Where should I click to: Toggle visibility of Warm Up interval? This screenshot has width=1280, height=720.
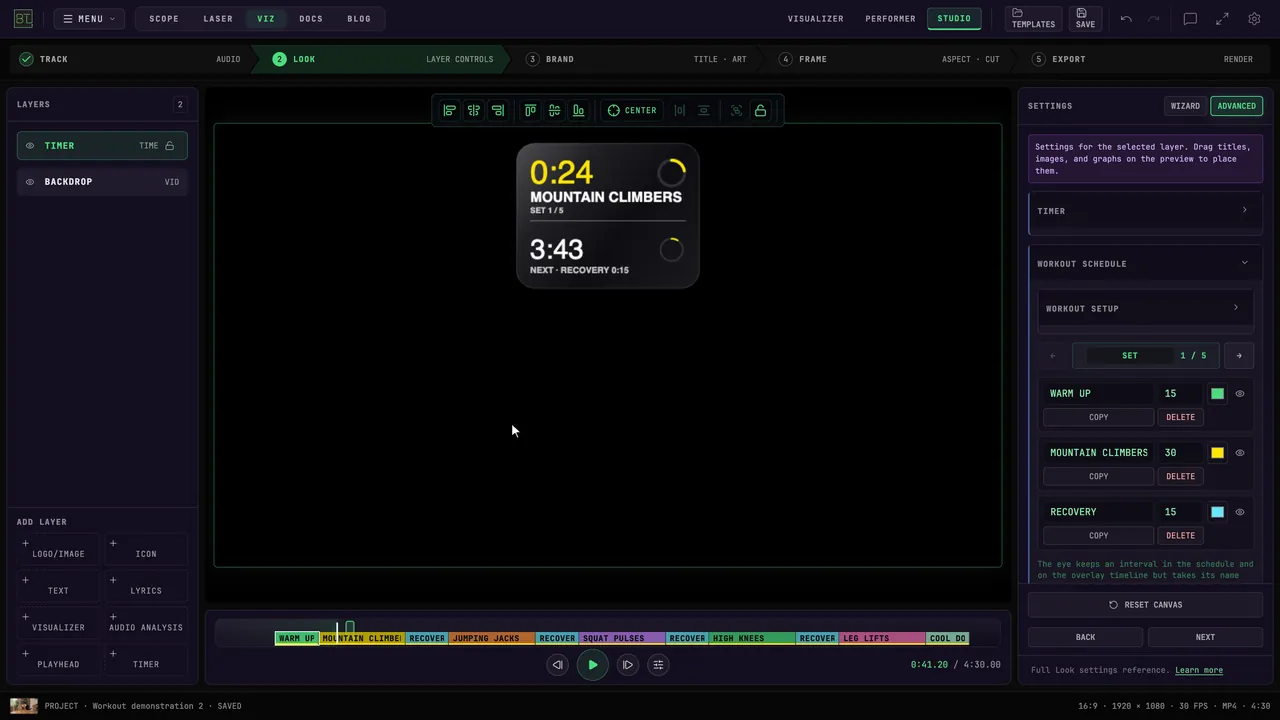pos(1240,394)
